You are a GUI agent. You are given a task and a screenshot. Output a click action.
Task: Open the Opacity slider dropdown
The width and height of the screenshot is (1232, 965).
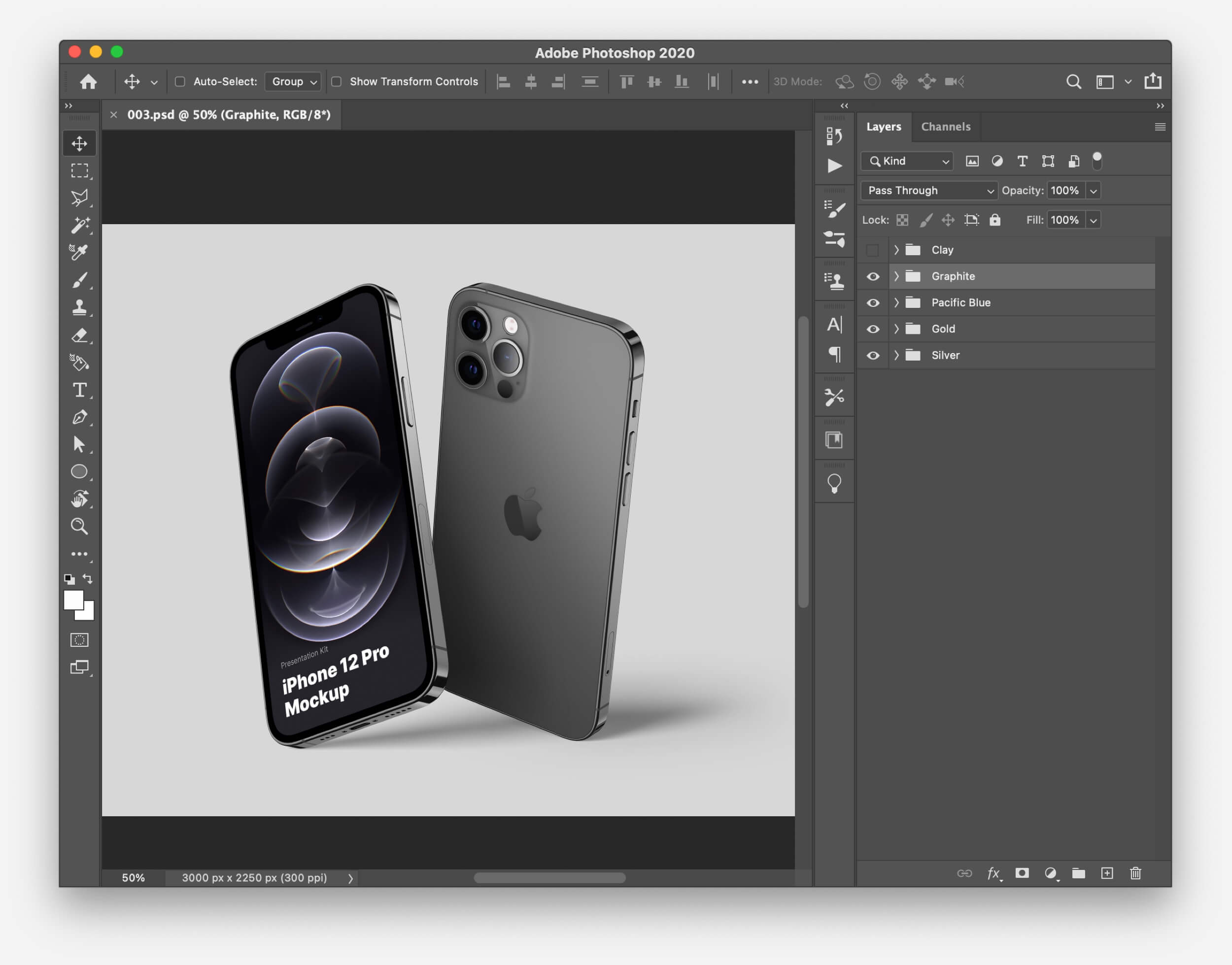(1093, 191)
